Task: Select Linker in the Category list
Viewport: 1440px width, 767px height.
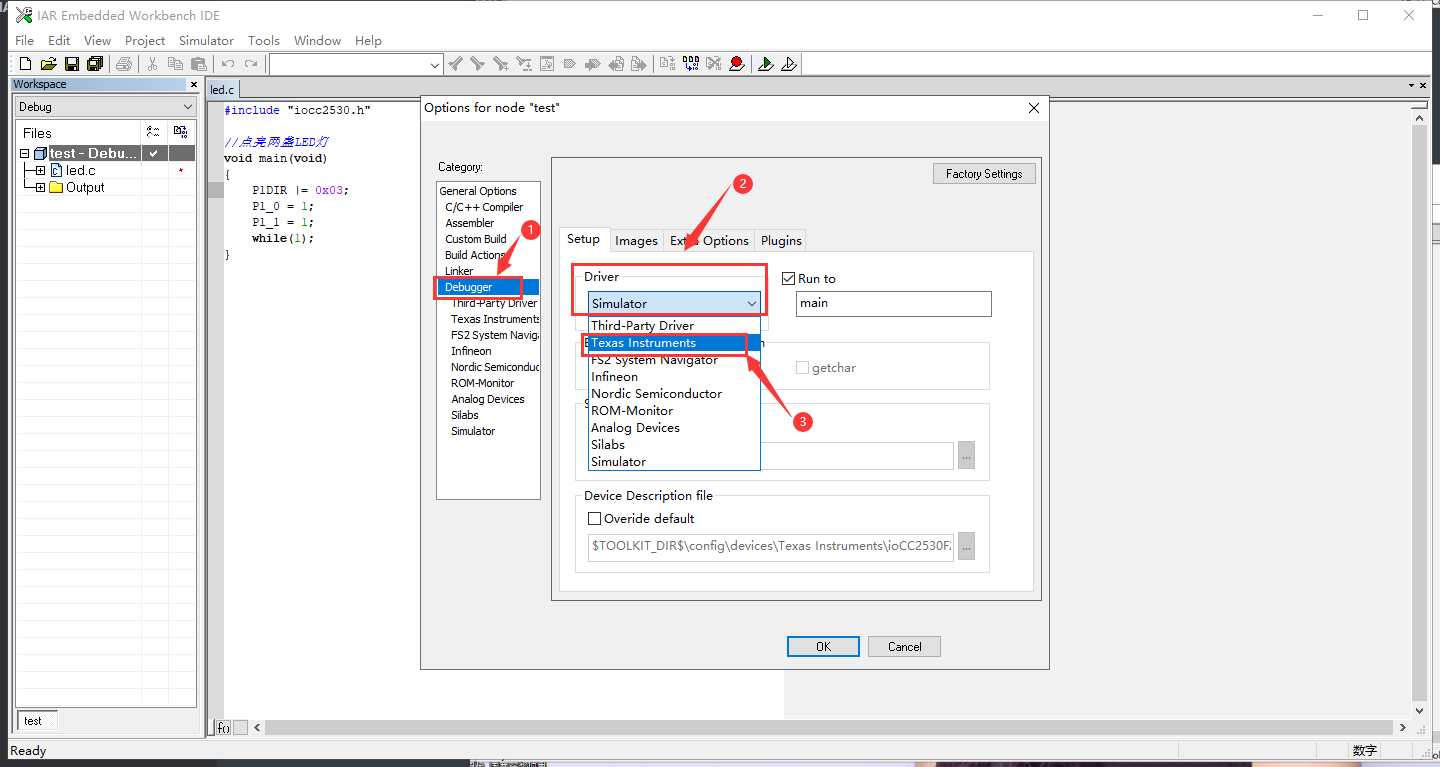Action: click(459, 271)
